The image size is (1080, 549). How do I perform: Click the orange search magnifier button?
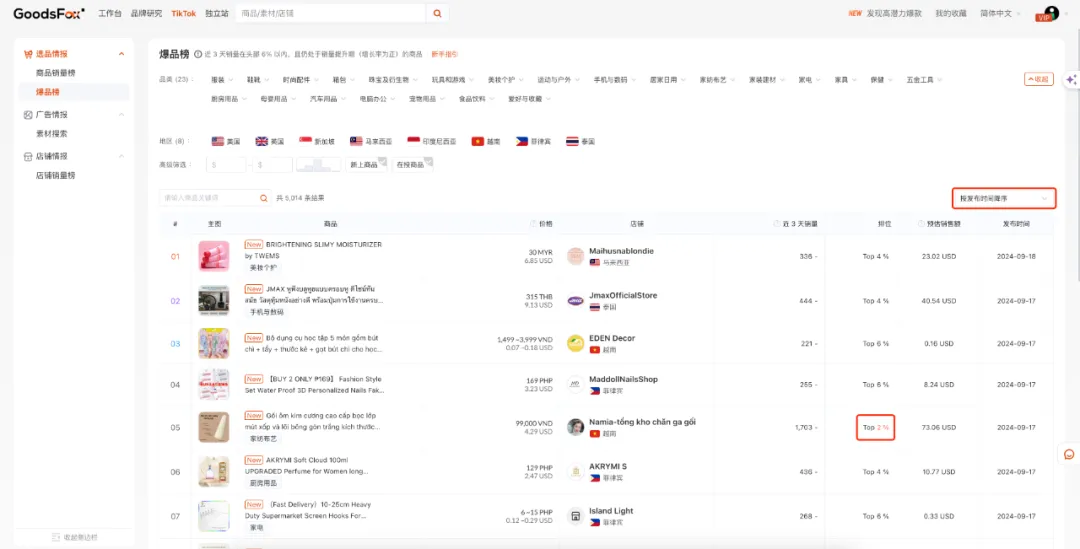pyautogui.click(x=437, y=13)
